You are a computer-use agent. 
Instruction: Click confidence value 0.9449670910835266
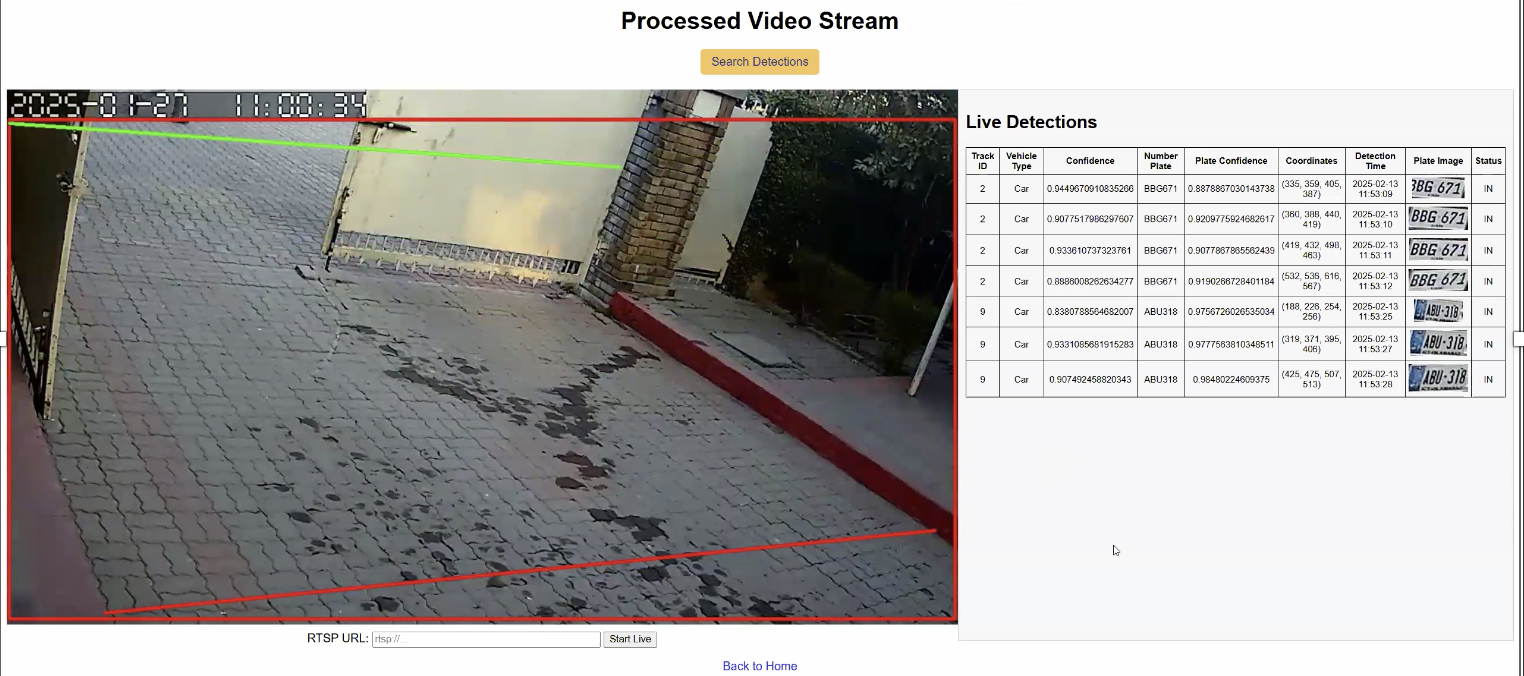click(x=1089, y=189)
